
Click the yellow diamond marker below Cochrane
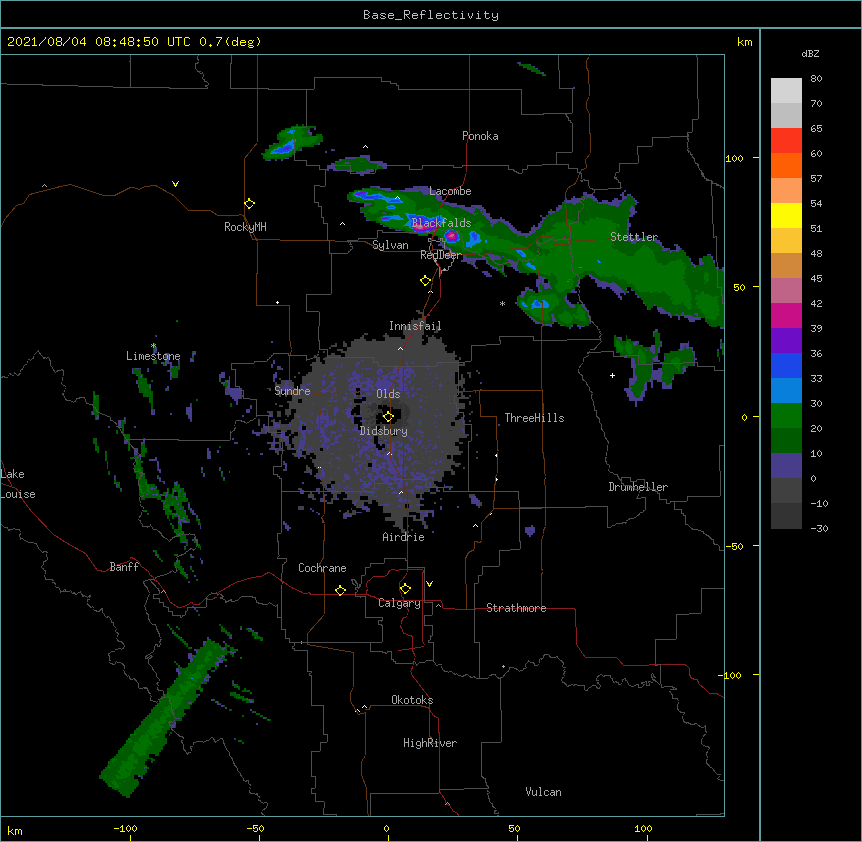pyautogui.click(x=340, y=590)
